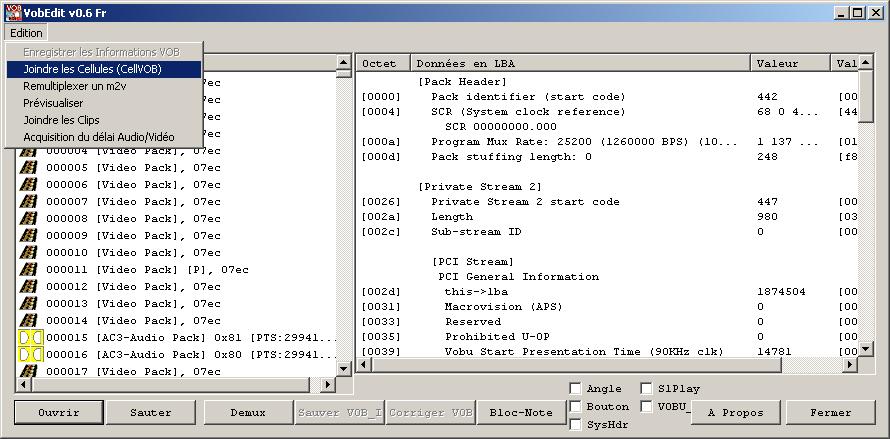Viewport: 890px width, 439px height.
Task: Toggle the Bouton checkbox
Action: 576,407
